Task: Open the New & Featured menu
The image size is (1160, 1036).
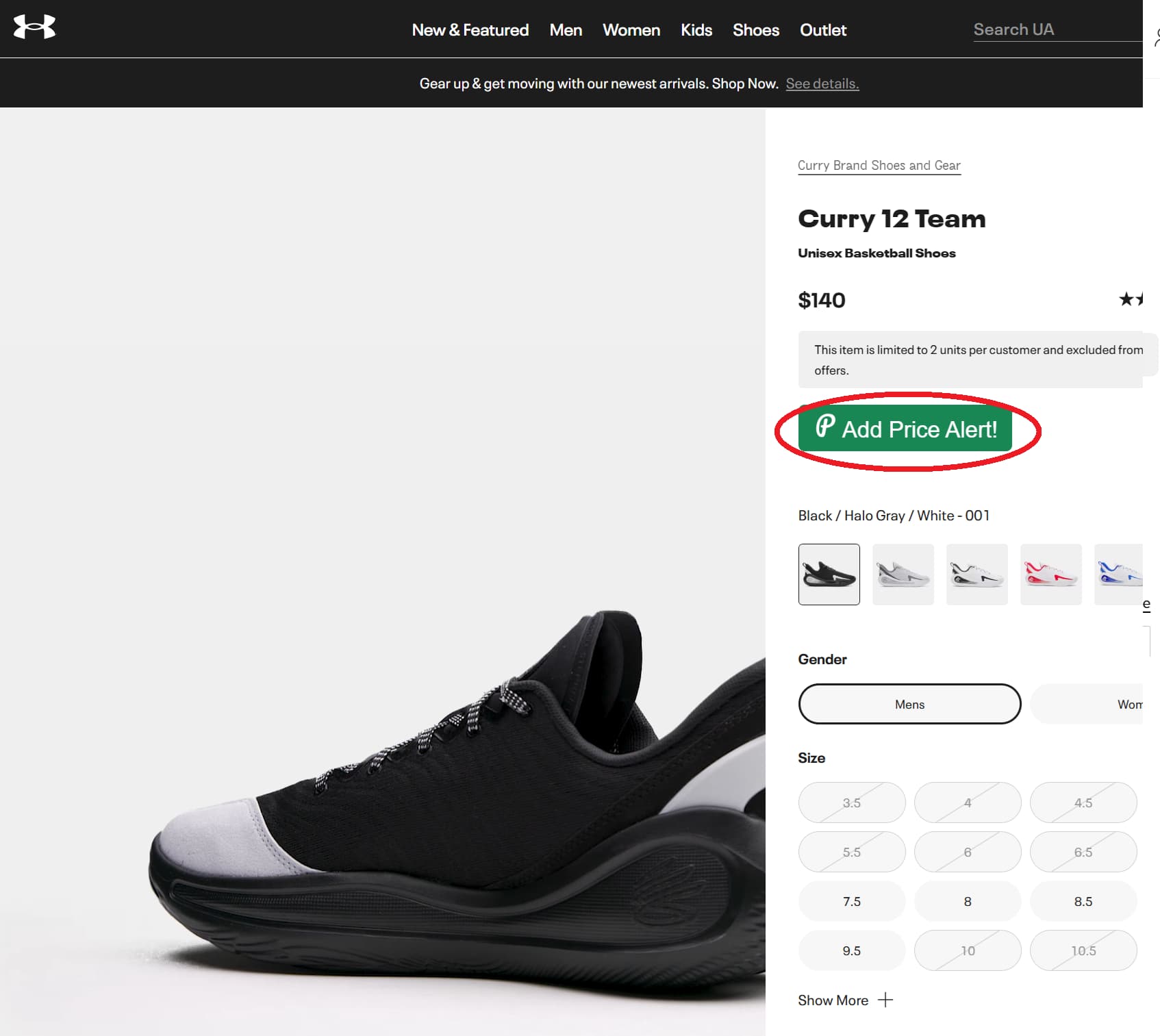Action: pyautogui.click(x=470, y=30)
